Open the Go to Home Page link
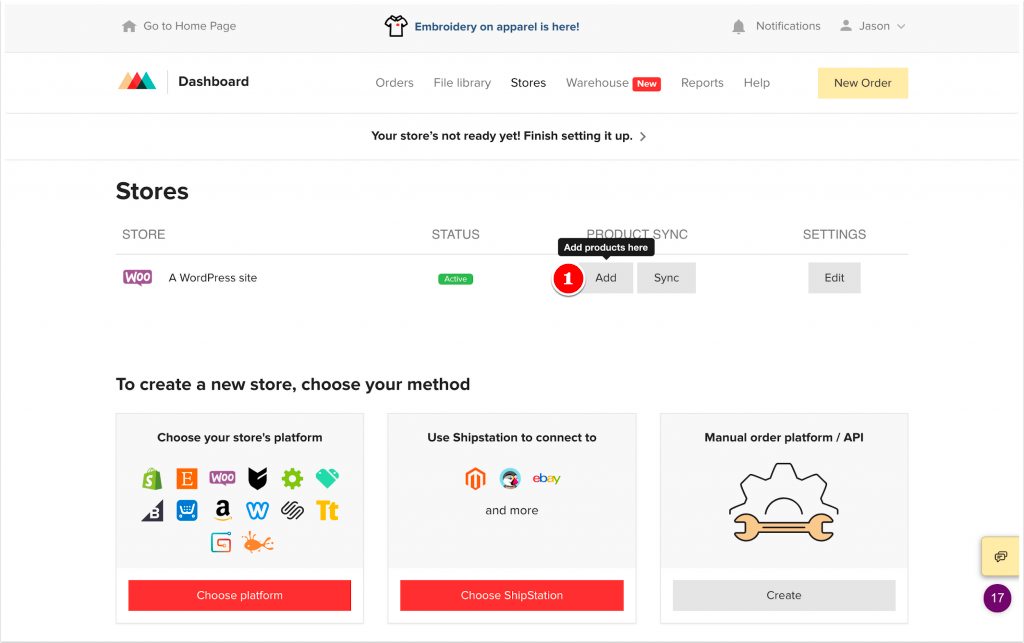This screenshot has width=1024, height=643. [189, 26]
